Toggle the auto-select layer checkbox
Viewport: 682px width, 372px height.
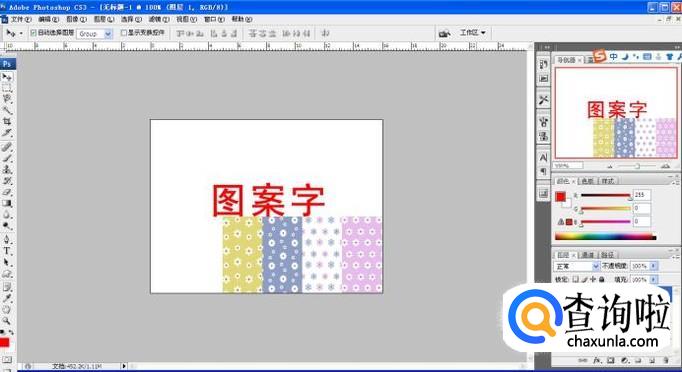click(33, 33)
